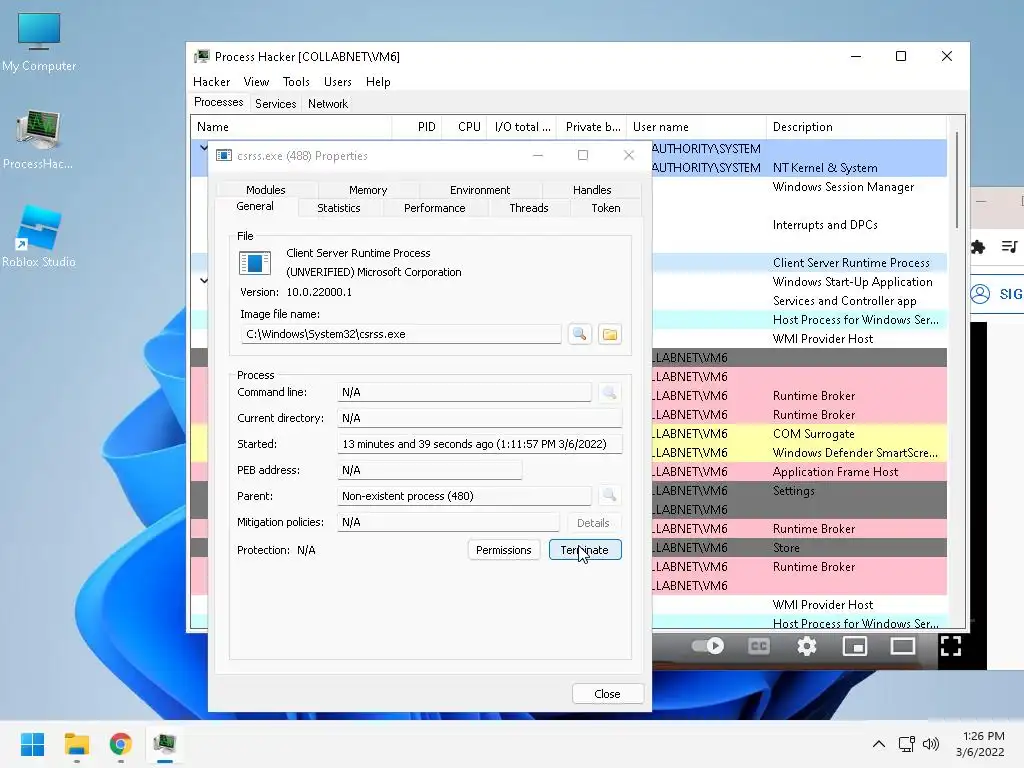The width and height of the screenshot is (1024, 768).
Task: Open the View menu
Action: tap(256, 82)
